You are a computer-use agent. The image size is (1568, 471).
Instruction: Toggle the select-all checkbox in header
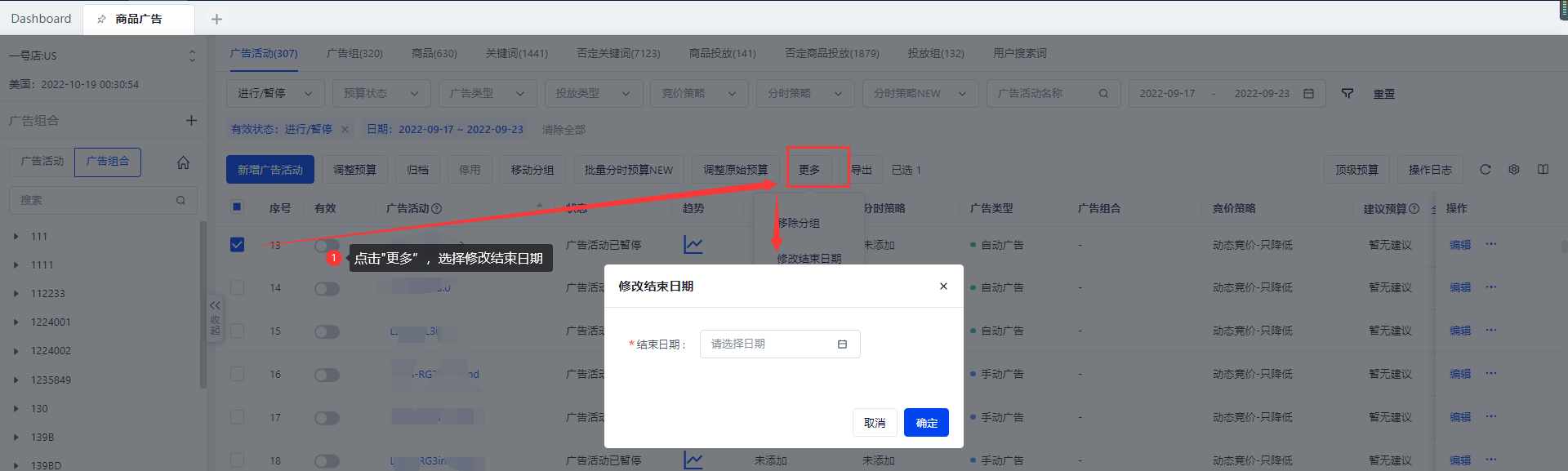pyautogui.click(x=237, y=207)
